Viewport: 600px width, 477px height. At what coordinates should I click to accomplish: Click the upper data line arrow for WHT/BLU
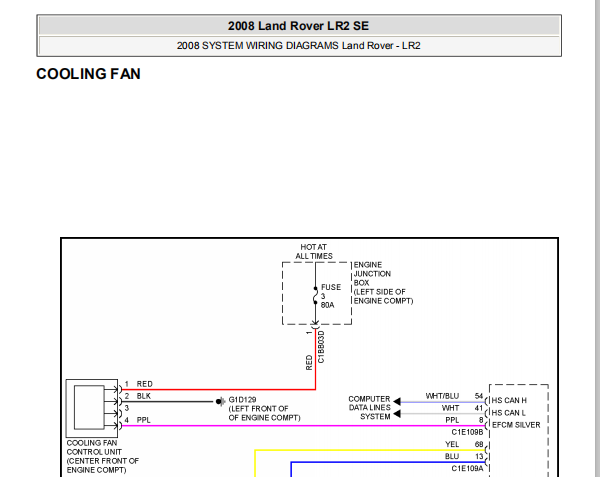click(397, 402)
